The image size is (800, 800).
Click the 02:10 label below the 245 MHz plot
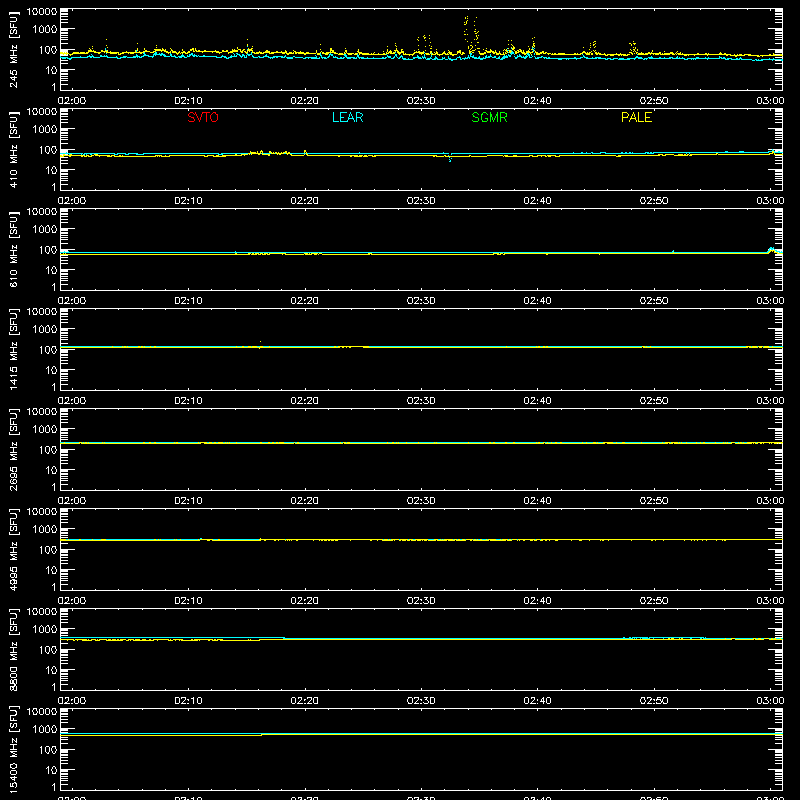click(x=188, y=101)
